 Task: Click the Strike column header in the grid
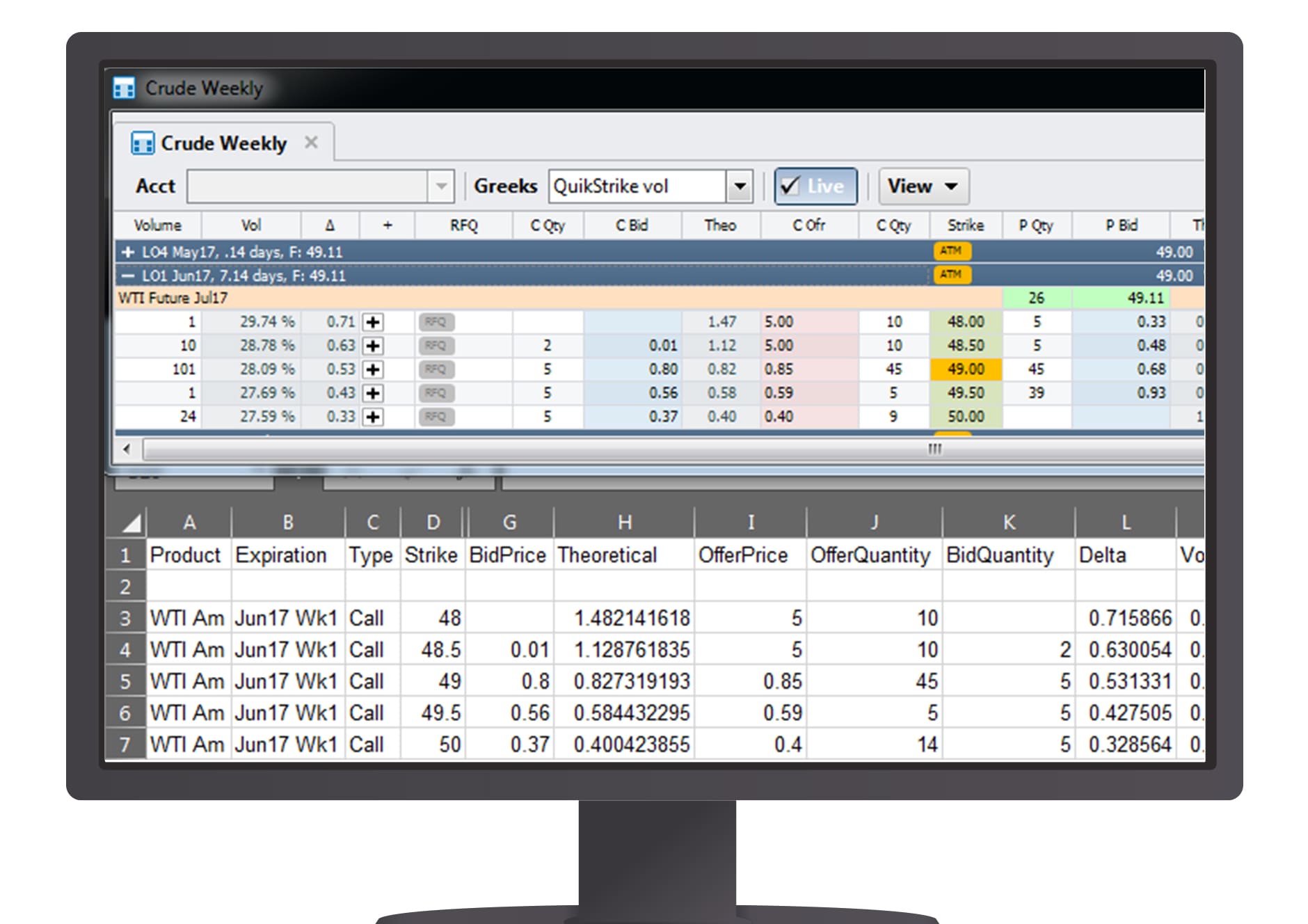(965, 225)
